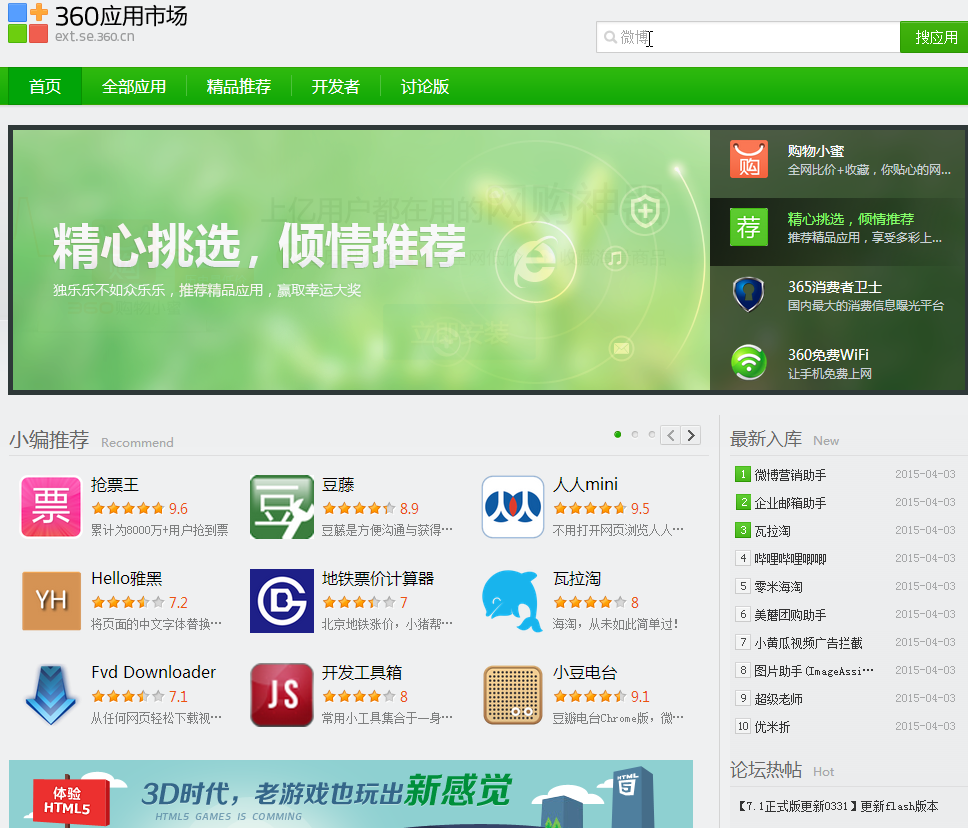Open 美团团购助手 in newest list
968x828 pixels.
click(x=790, y=615)
